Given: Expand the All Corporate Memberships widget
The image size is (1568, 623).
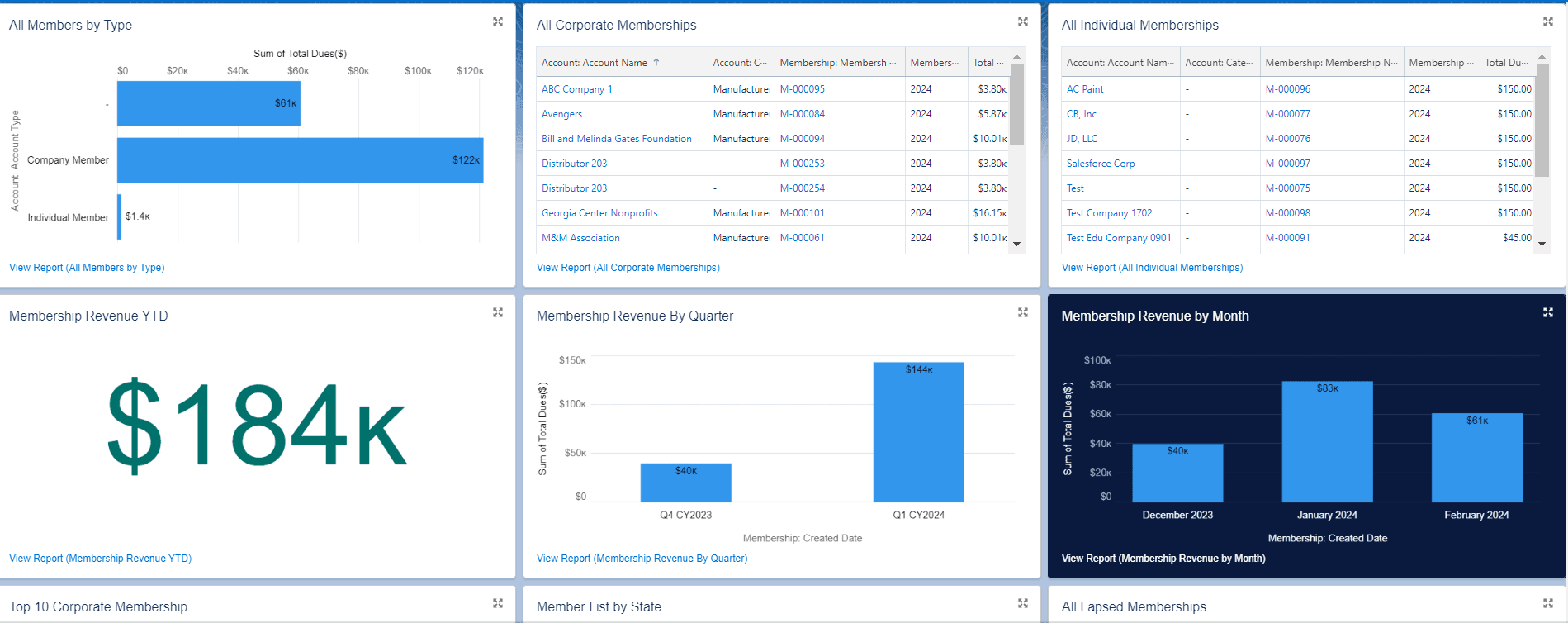Looking at the screenshot, I should [1023, 21].
